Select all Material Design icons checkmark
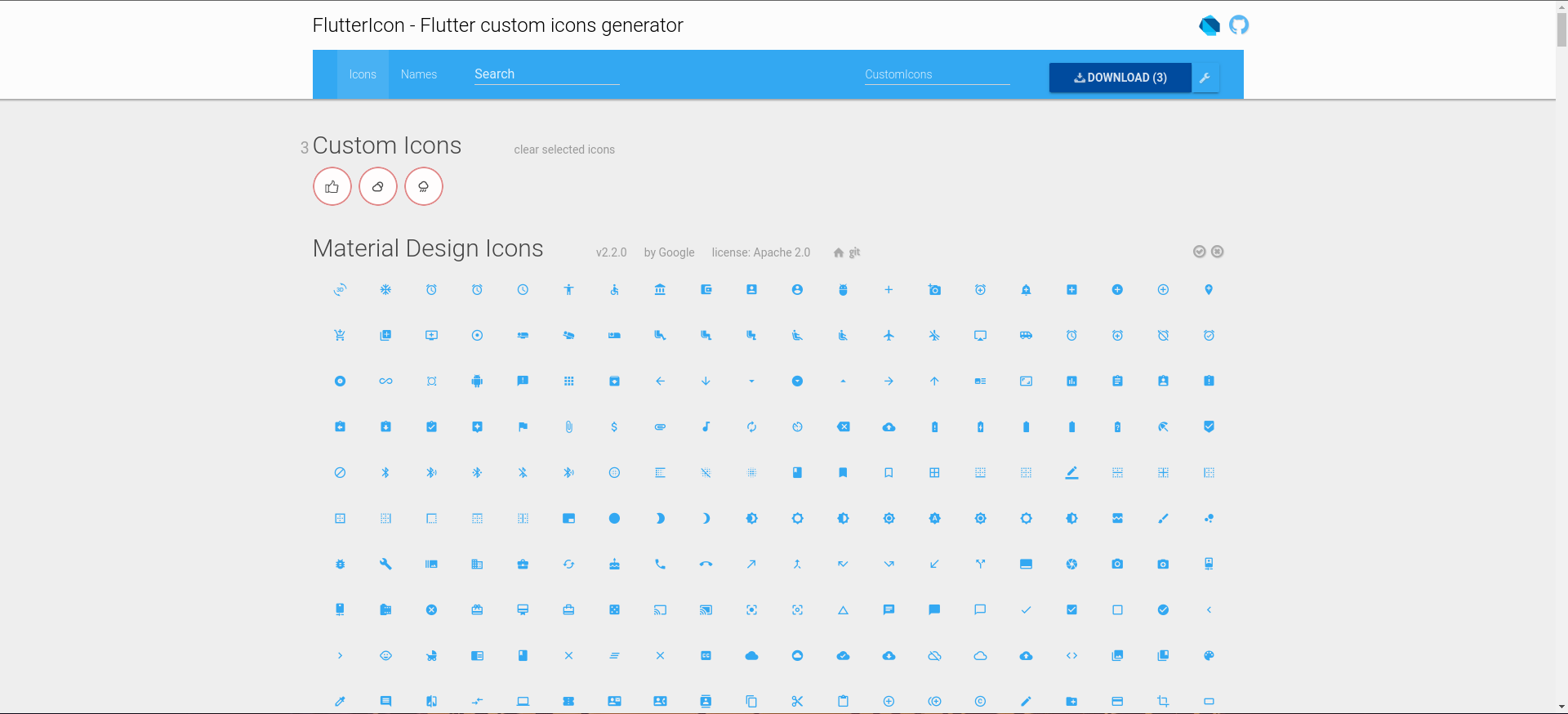The width and height of the screenshot is (1568, 714). 1199,252
